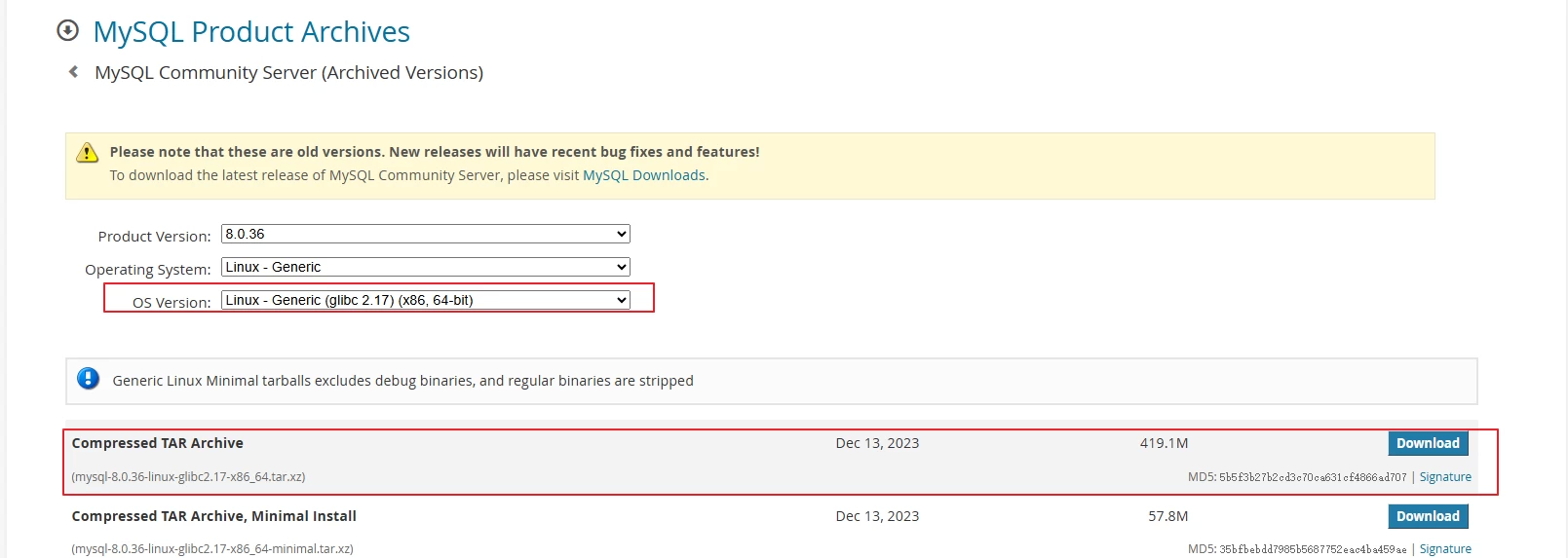Click the x86_64-minimal.tar.xz filename text
The image size is (1568, 558).
point(211,549)
